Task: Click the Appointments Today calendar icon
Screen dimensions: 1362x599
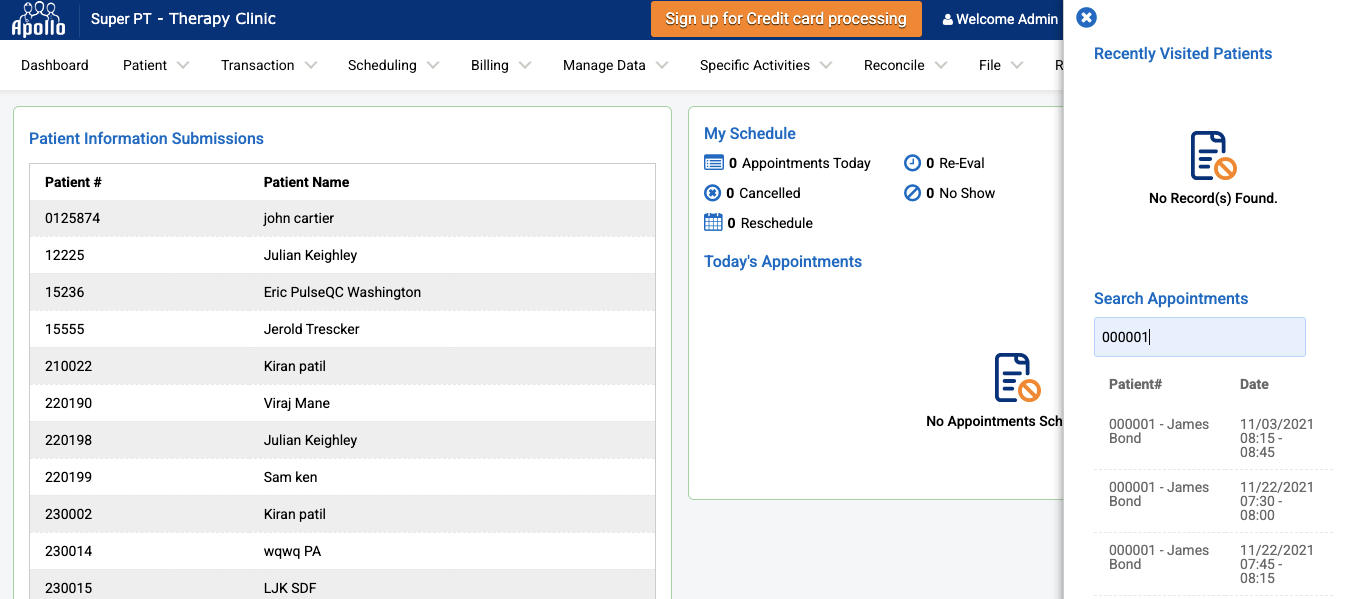Action: coord(713,163)
